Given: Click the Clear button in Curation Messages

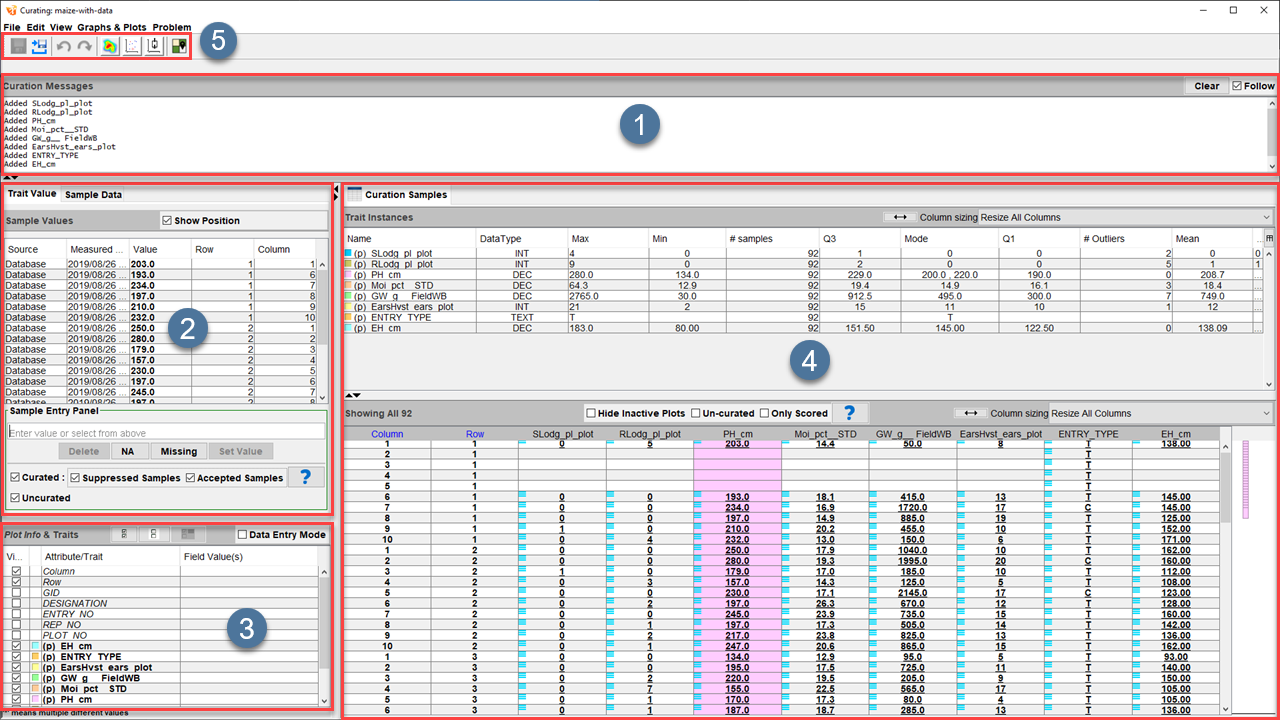Looking at the screenshot, I should click(1206, 86).
